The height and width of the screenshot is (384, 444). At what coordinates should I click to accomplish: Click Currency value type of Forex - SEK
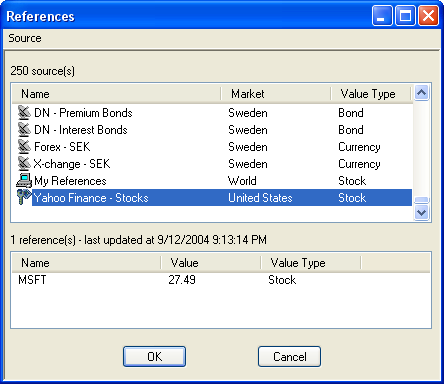[x=359, y=147]
